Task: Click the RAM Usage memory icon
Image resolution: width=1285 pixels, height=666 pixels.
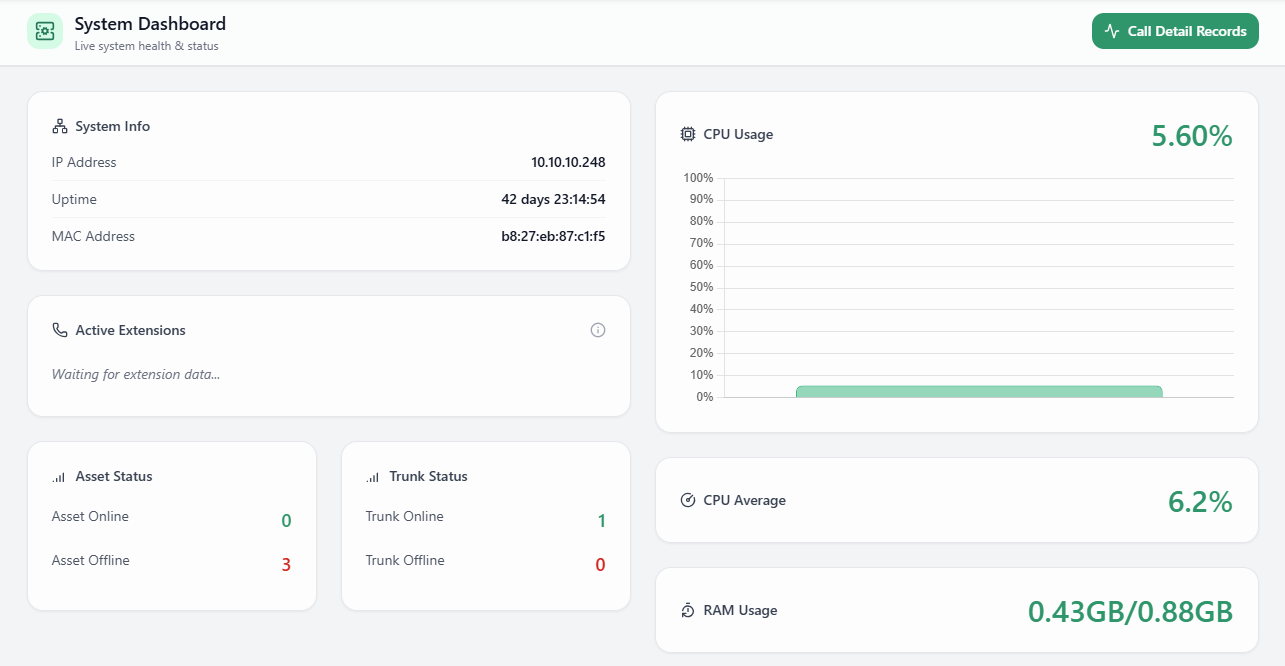Action: (686, 610)
